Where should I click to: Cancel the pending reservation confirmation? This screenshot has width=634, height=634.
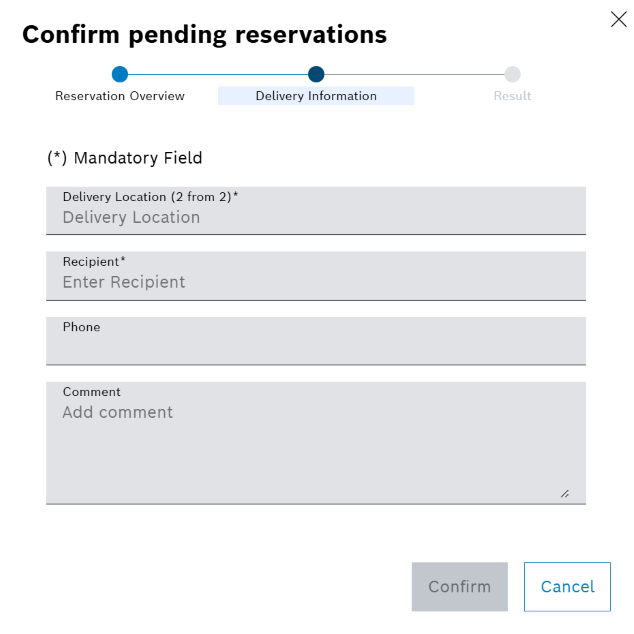tap(567, 587)
